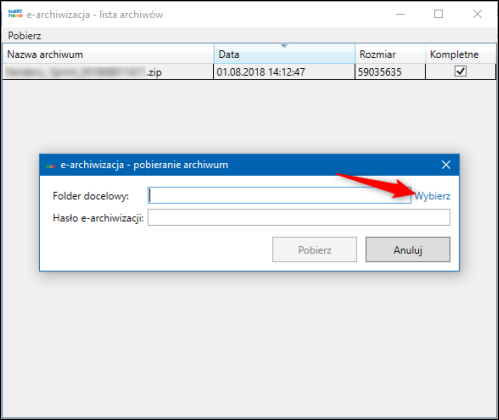Toggle the Kompletne checkbox in the archive row
The image size is (499, 420).
coord(460,71)
